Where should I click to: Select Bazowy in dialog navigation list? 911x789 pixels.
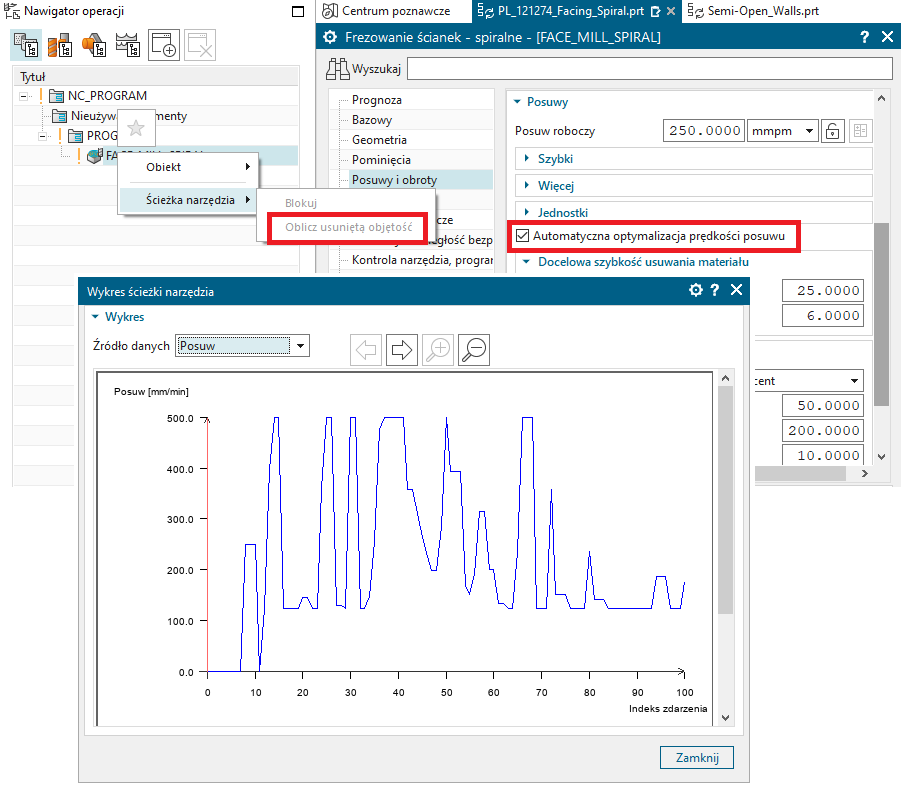(x=372, y=120)
